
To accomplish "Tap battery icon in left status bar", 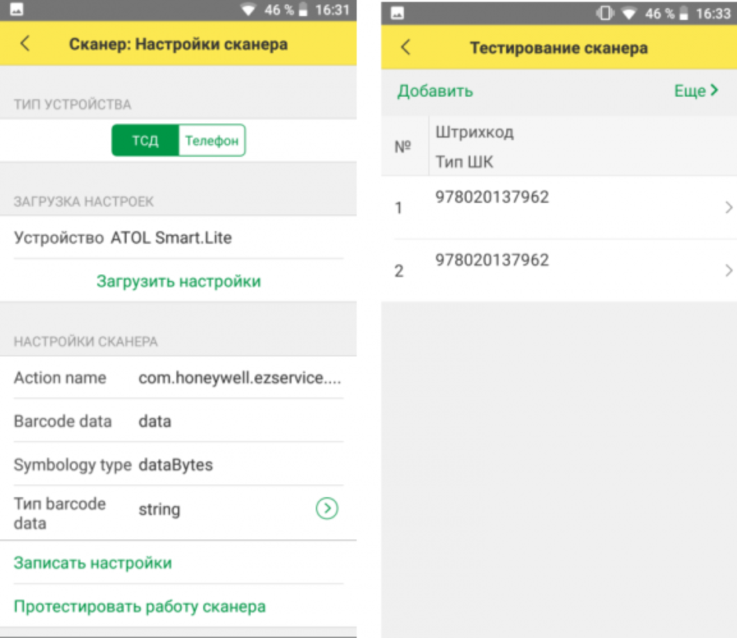I will coord(303,10).
